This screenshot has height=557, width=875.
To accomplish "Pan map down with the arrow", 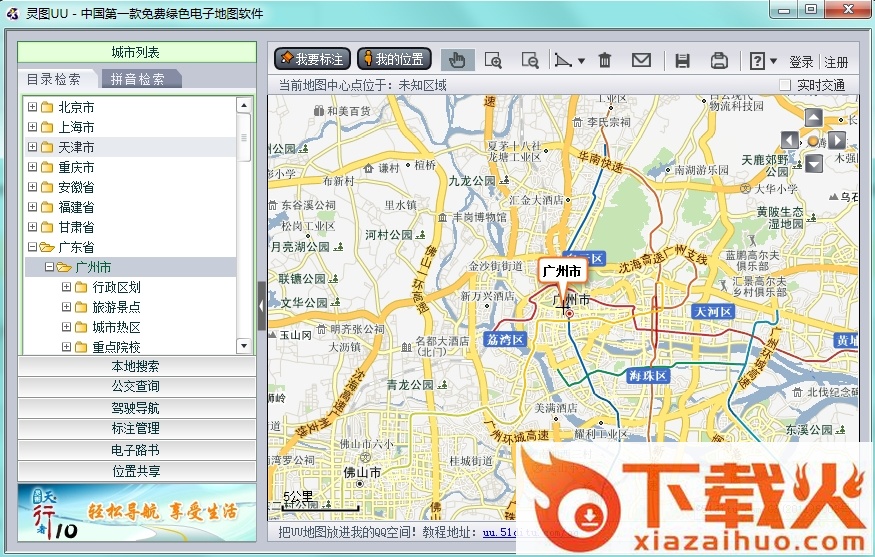I will coord(814,164).
